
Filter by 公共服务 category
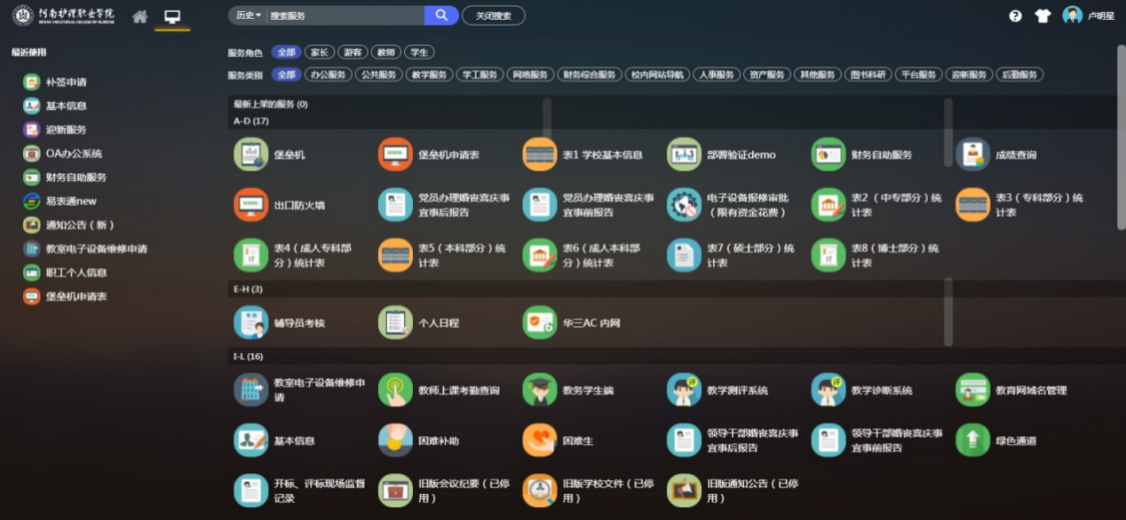[x=378, y=75]
